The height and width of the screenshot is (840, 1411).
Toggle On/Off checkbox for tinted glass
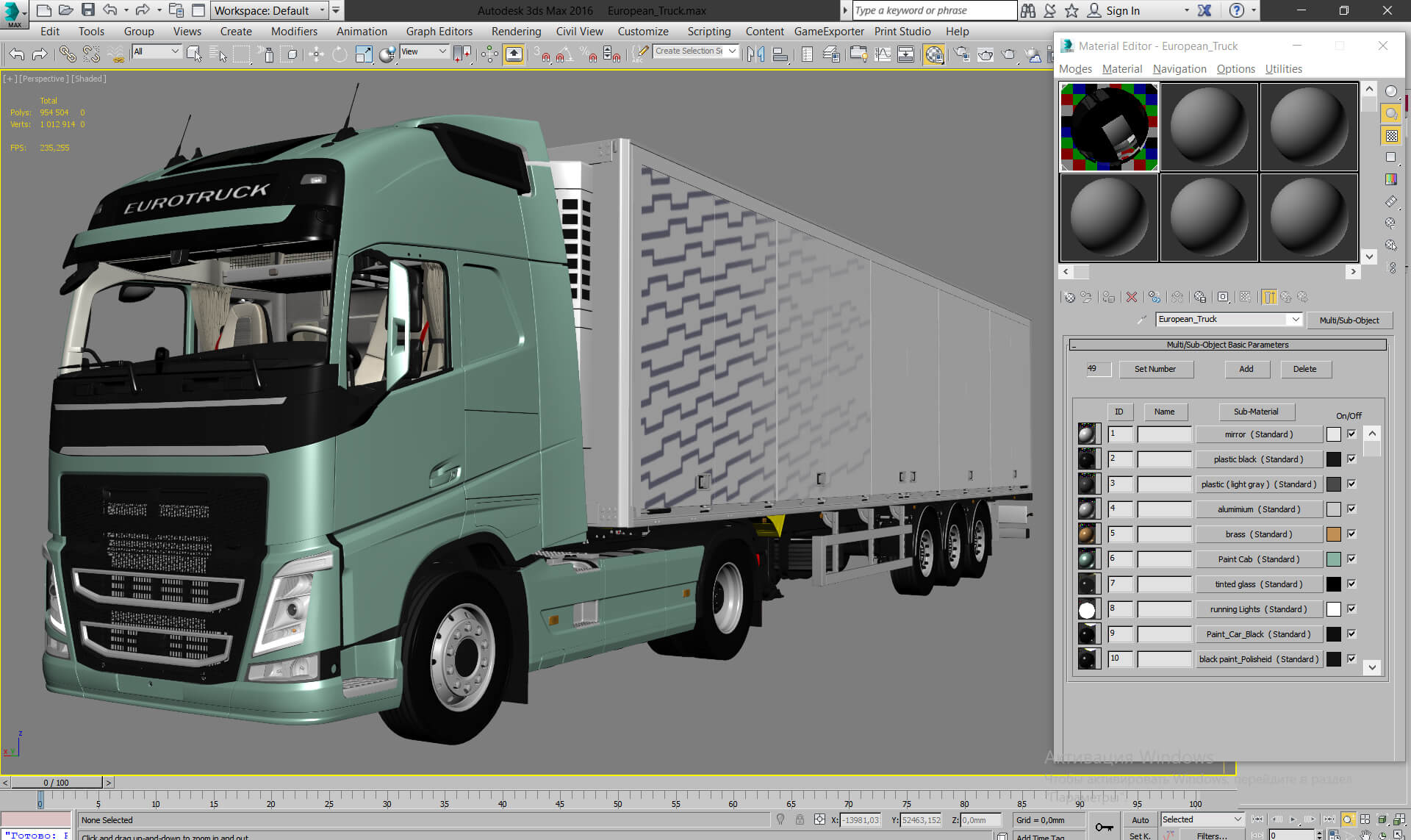[x=1351, y=584]
